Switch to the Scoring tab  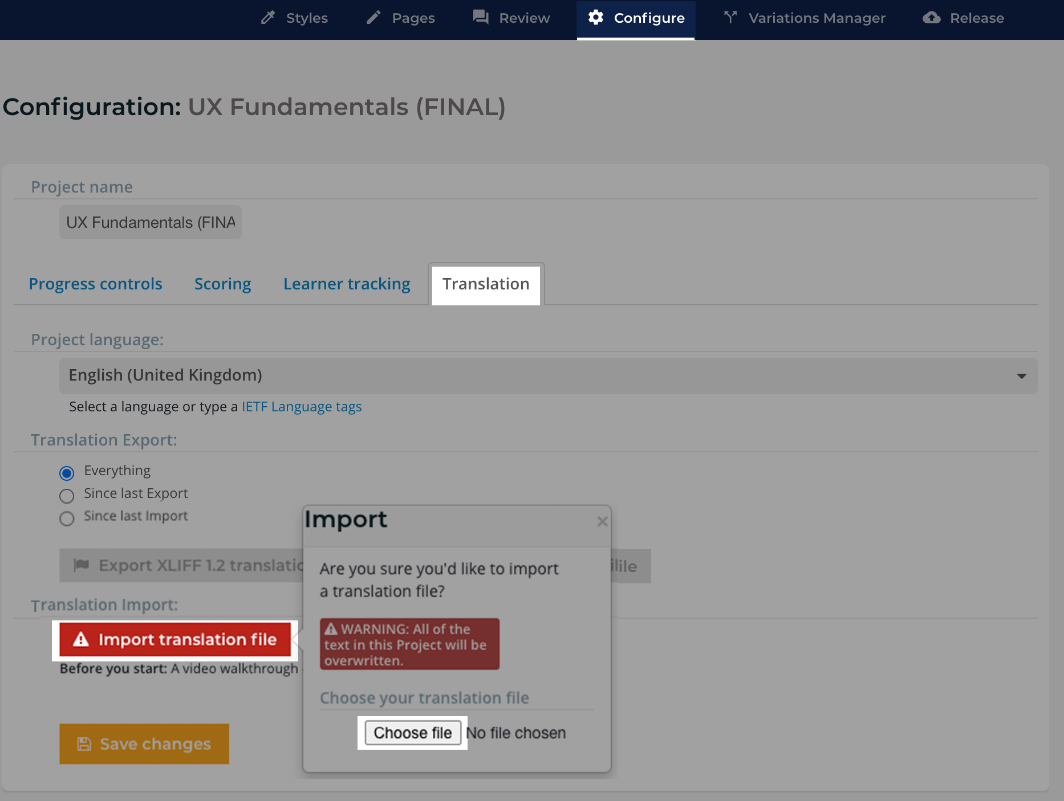(222, 284)
